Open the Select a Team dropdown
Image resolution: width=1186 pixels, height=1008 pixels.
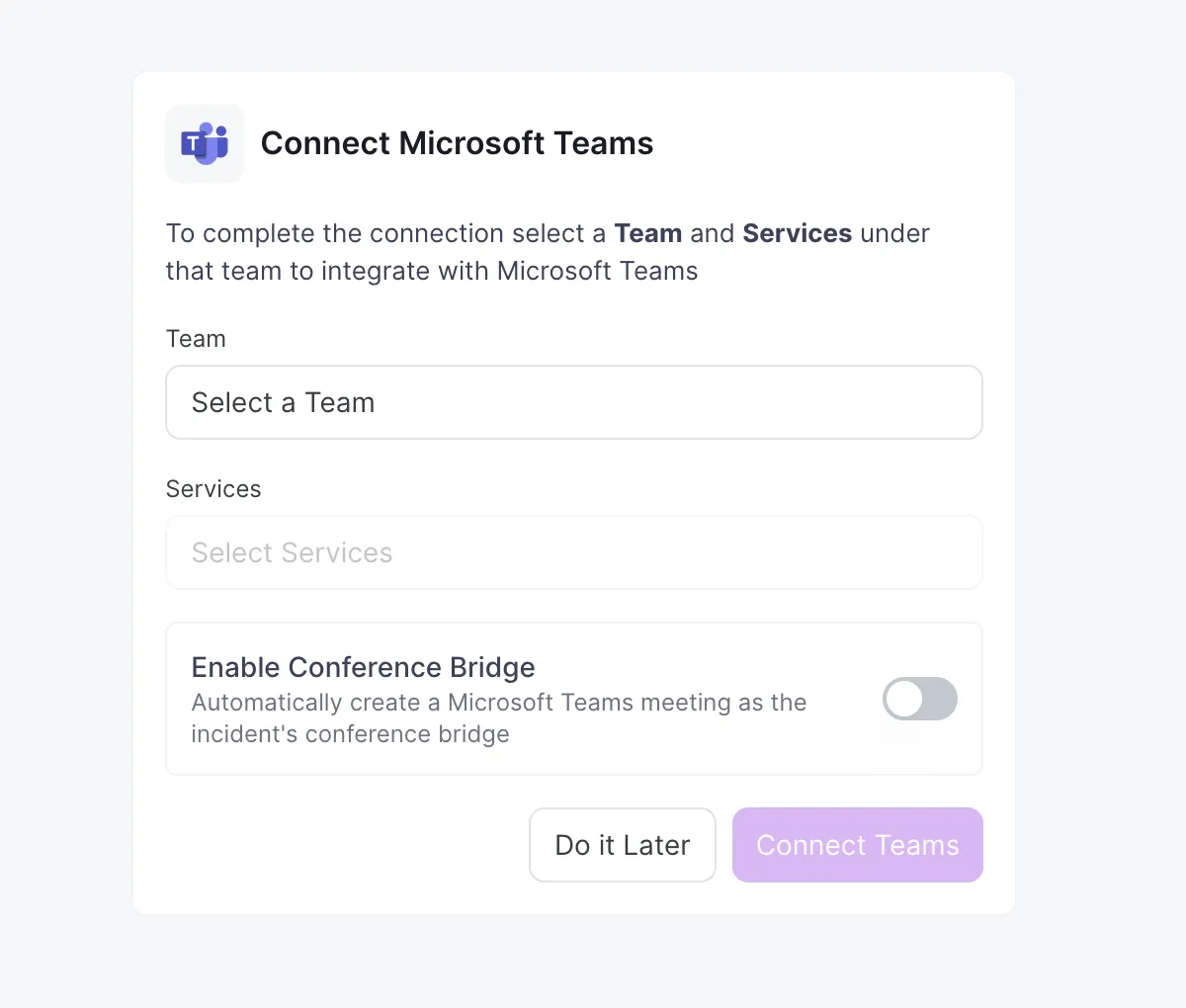tap(574, 402)
